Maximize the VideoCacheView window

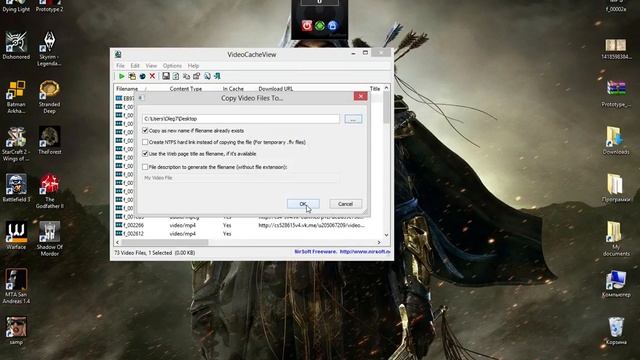(365, 53)
